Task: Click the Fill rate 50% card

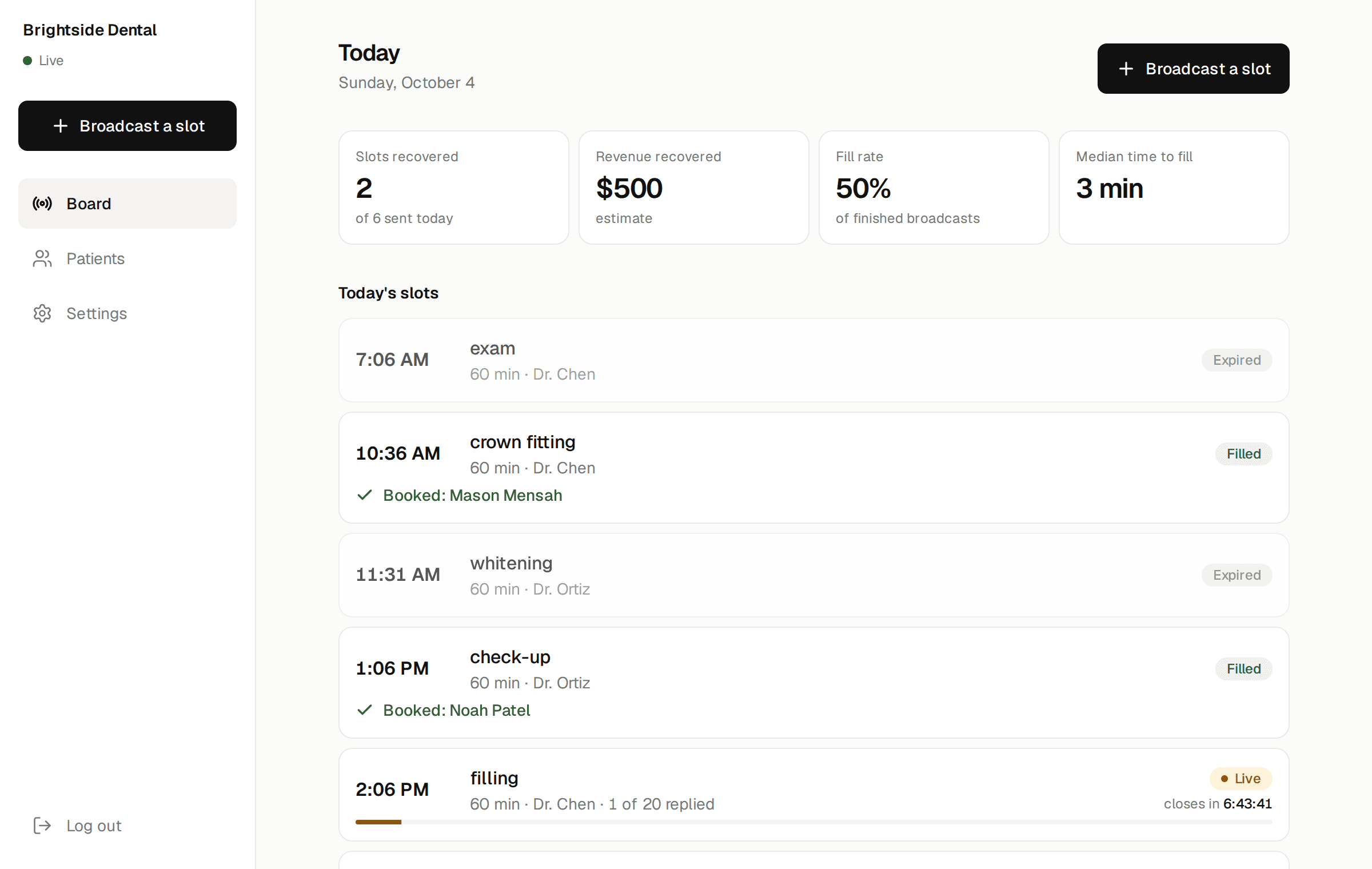Action: (x=934, y=188)
